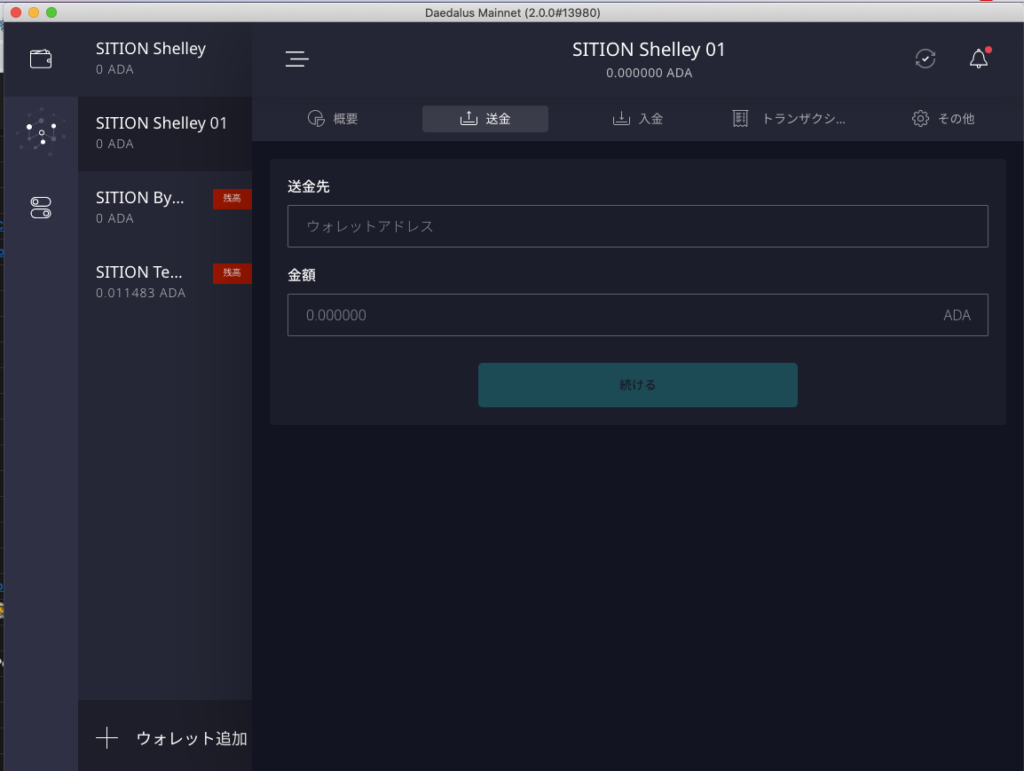Click the gear icon on その他 tab
This screenshot has height=771, width=1024.
[920, 118]
